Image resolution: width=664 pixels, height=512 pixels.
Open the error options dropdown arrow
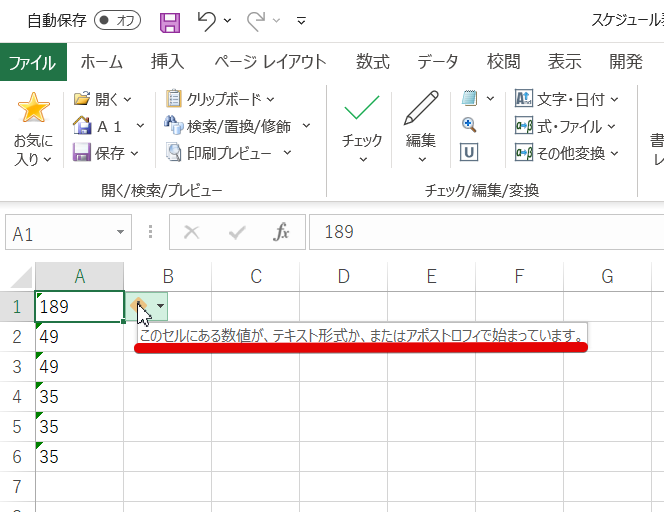[160, 306]
